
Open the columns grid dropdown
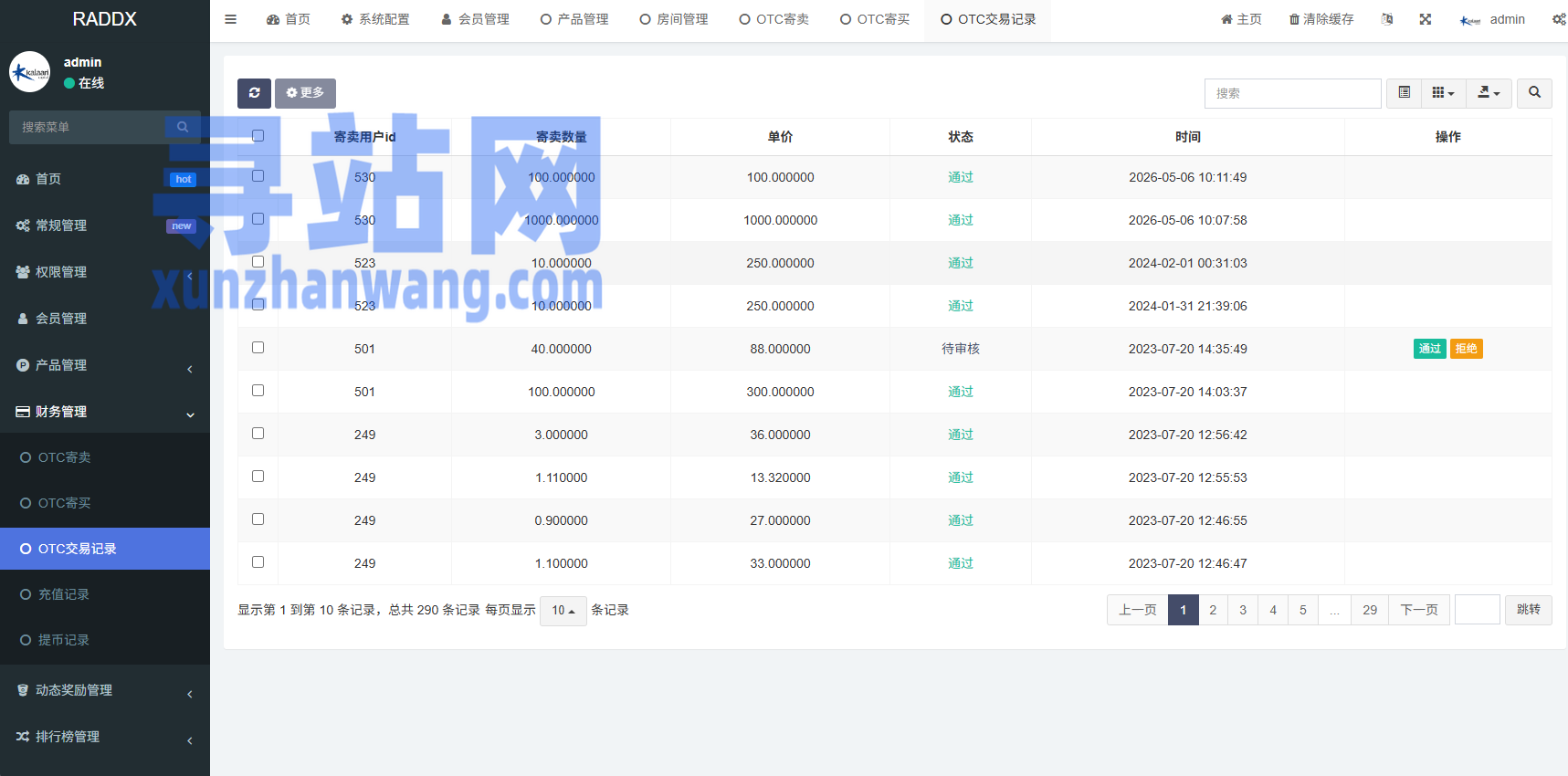pyautogui.click(x=1443, y=93)
